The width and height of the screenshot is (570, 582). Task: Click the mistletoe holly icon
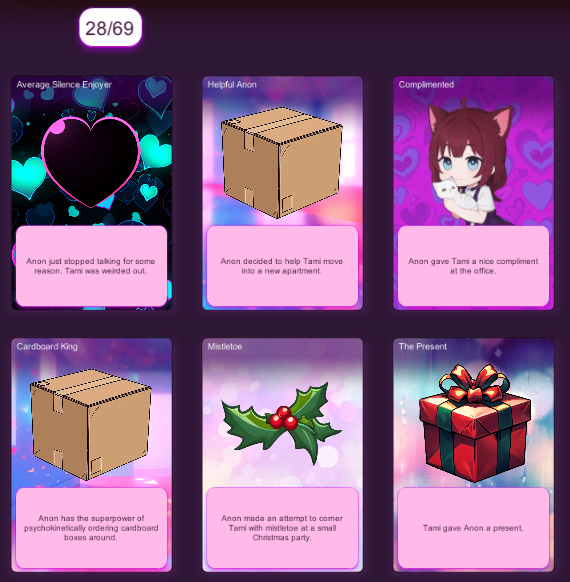click(x=281, y=423)
